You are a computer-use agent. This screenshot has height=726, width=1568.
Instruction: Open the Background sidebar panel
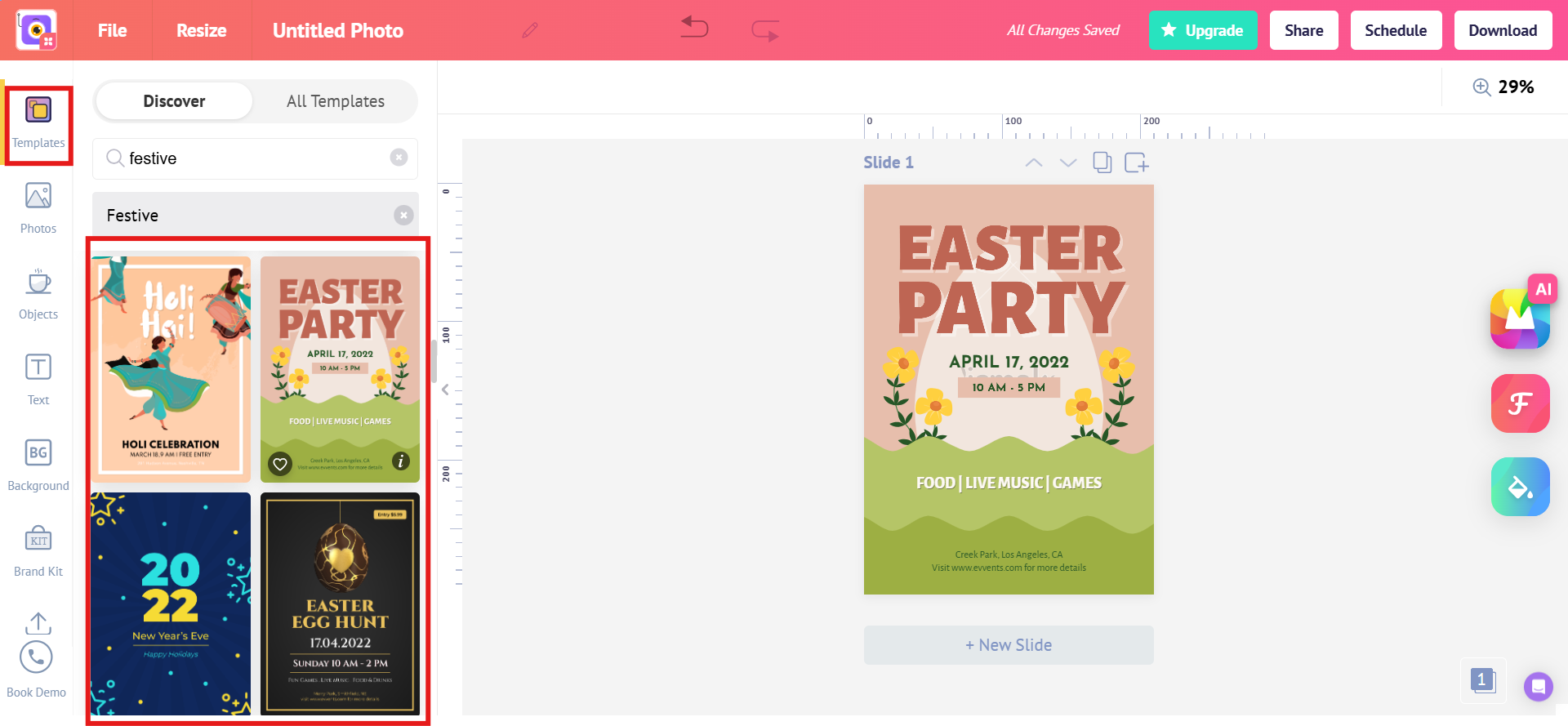click(38, 466)
